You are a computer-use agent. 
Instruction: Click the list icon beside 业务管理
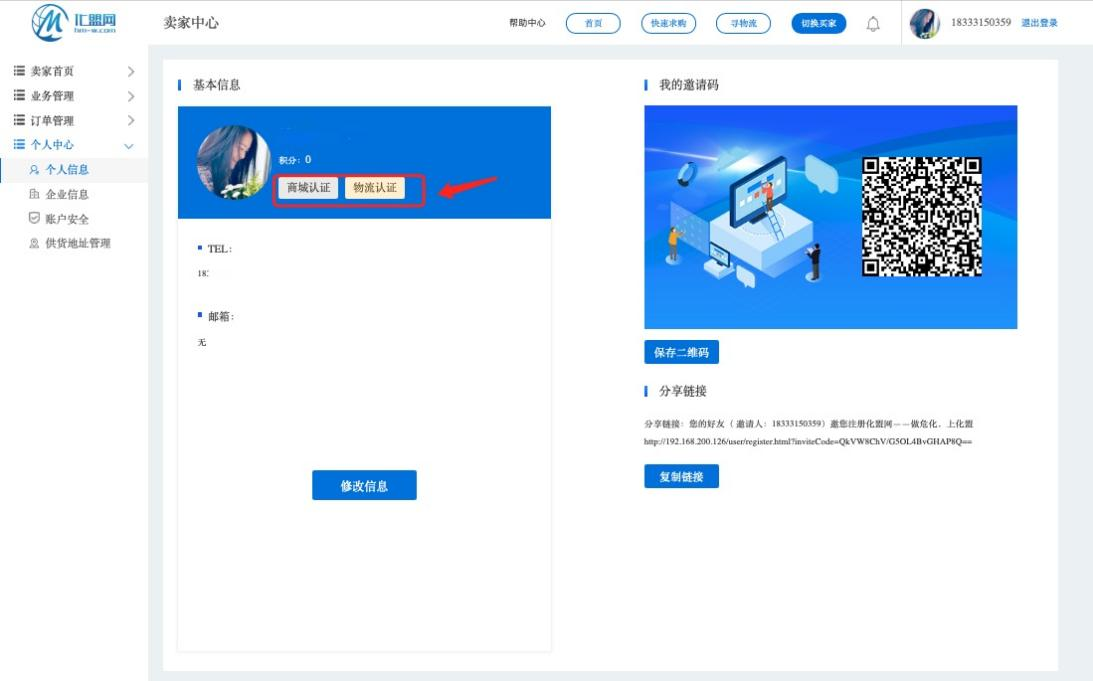click(20, 95)
